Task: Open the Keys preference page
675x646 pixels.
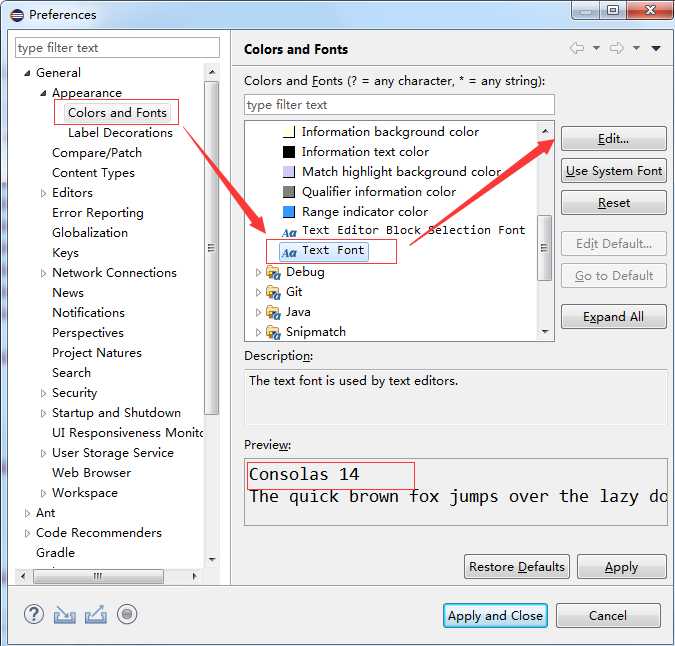Action: coord(65,253)
